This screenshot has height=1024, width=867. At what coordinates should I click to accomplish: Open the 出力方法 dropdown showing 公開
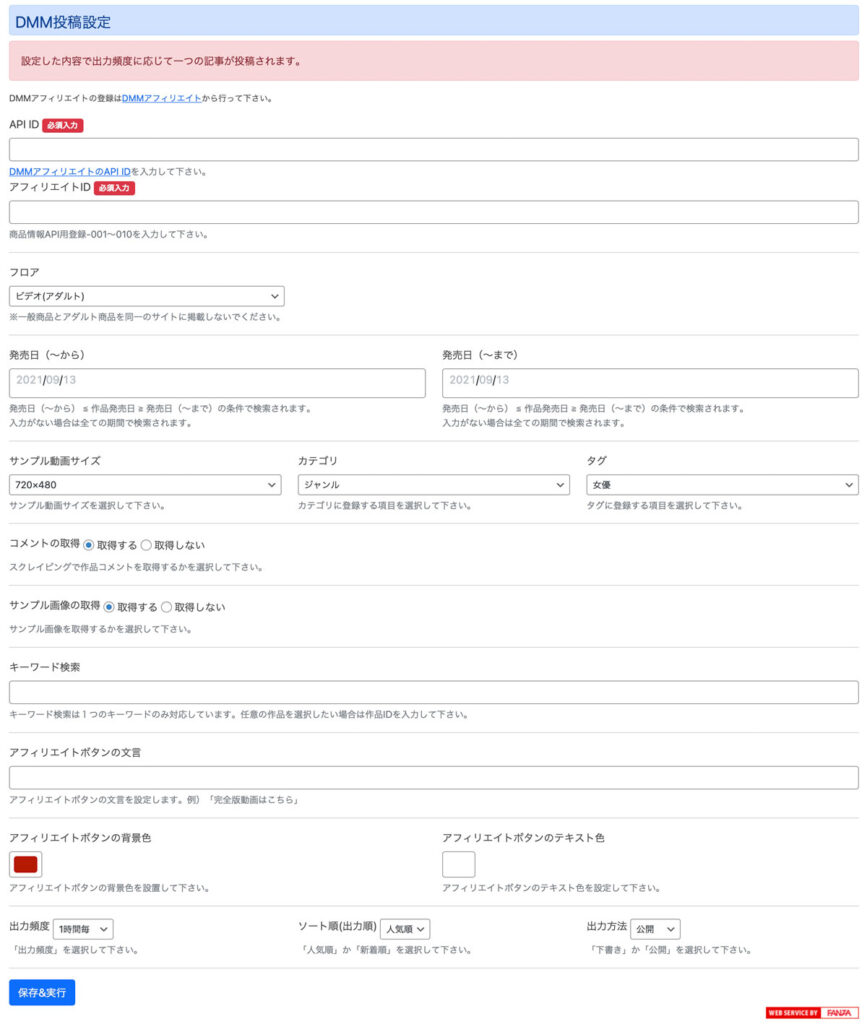655,929
